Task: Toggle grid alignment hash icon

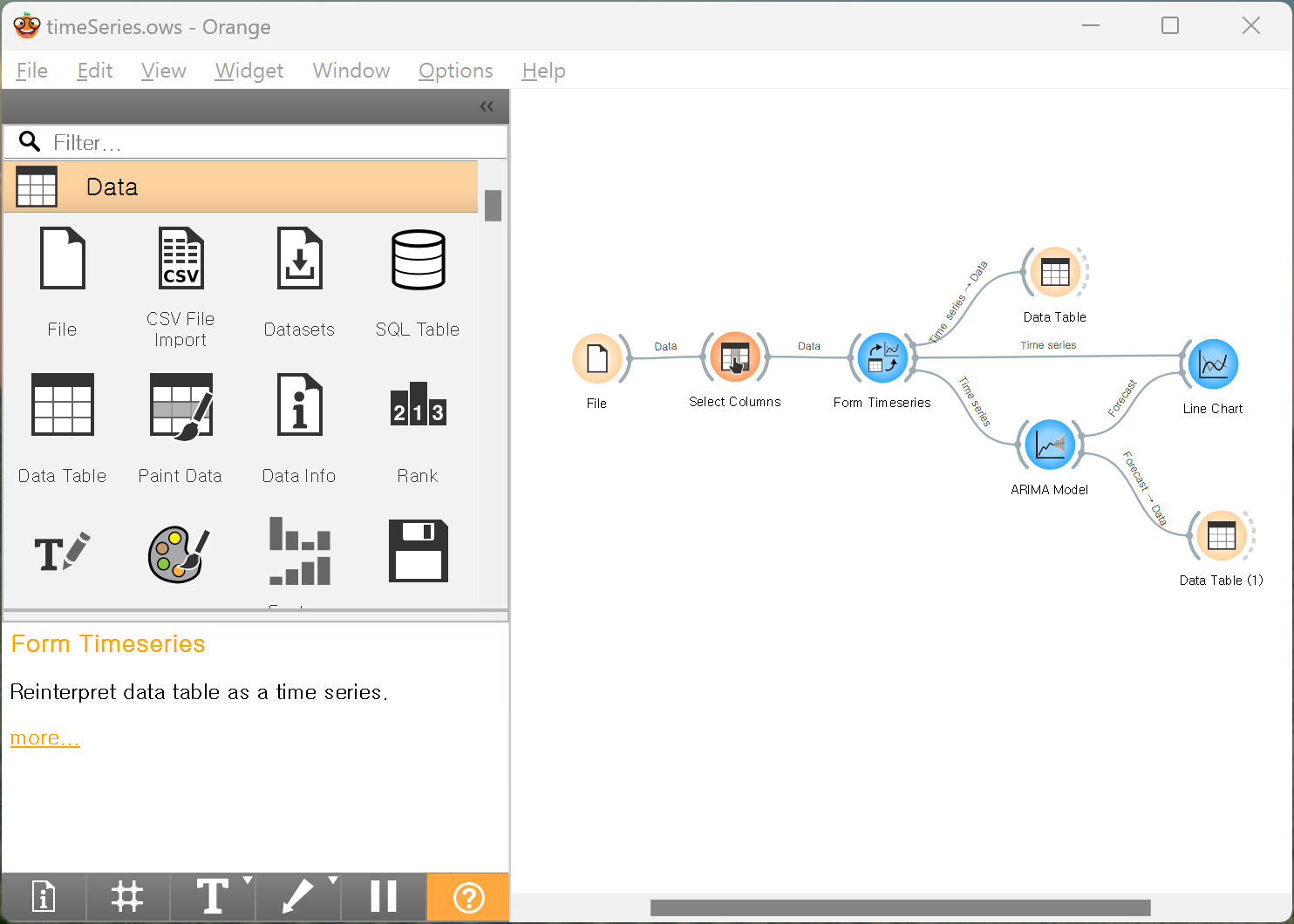Action: [x=127, y=896]
